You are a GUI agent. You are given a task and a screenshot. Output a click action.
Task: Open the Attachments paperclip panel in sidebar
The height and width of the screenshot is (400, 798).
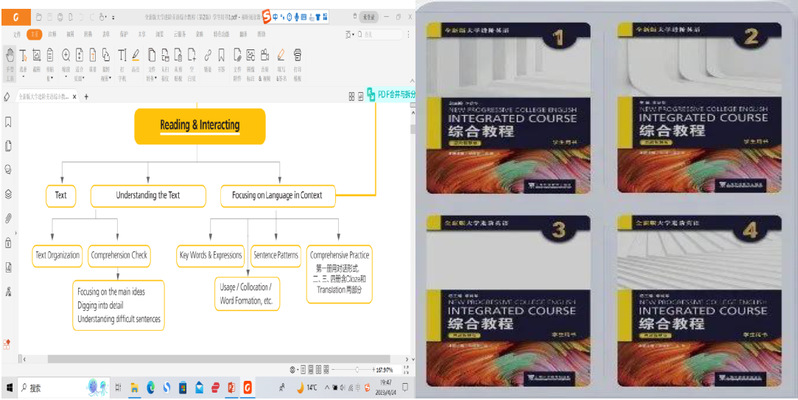[x=8, y=218]
